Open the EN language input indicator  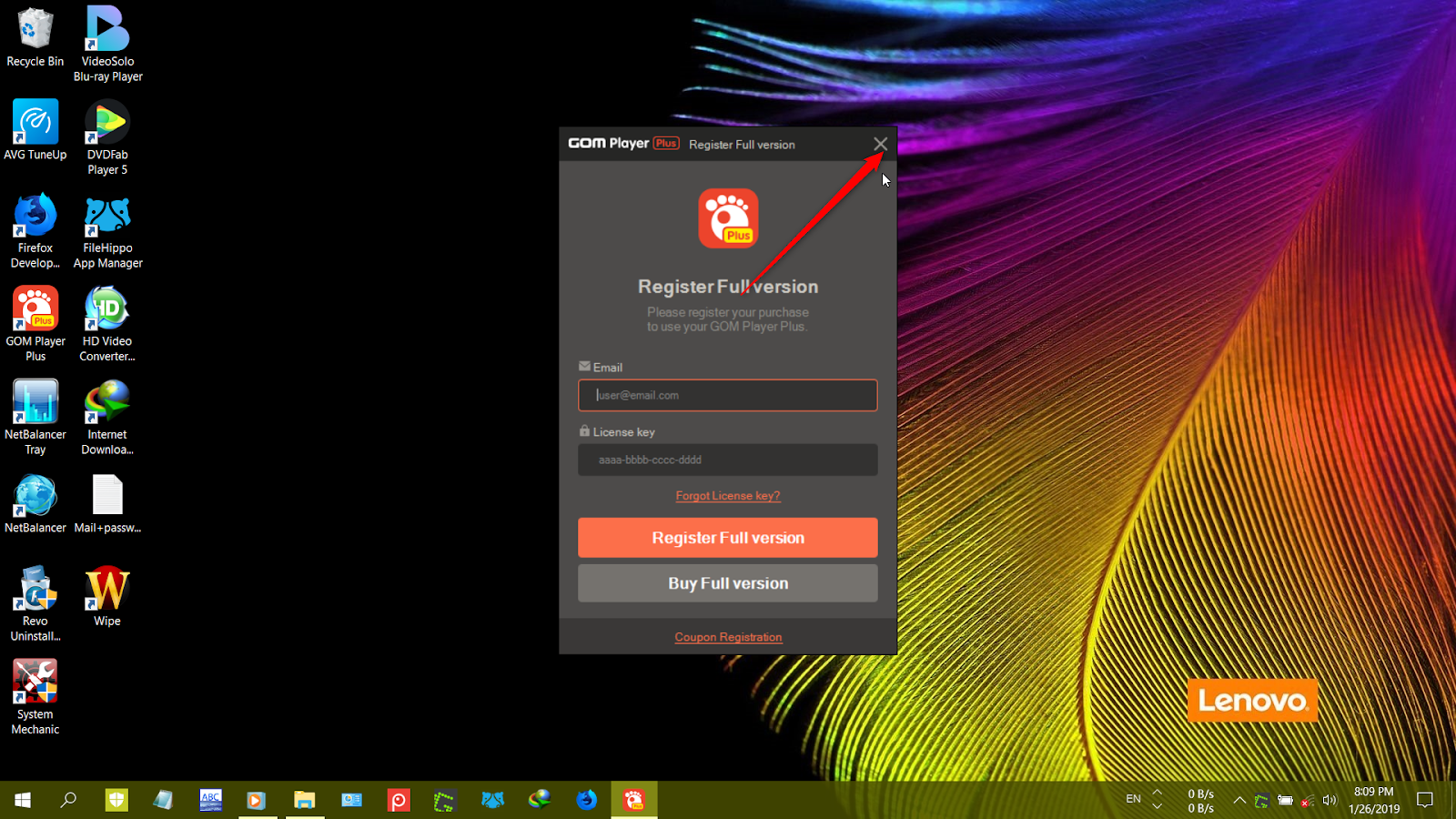[x=1133, y=799]
